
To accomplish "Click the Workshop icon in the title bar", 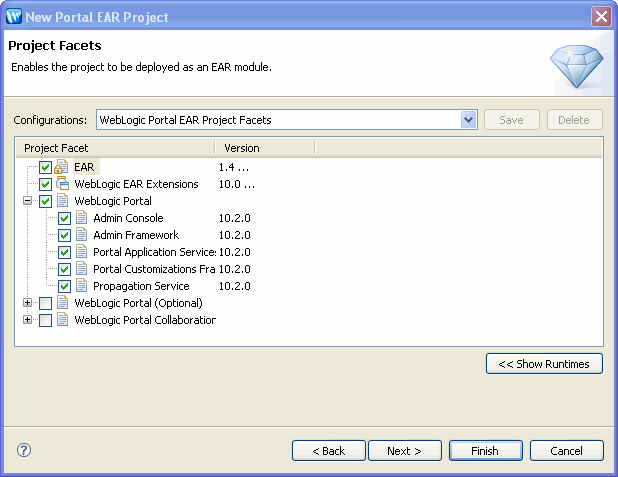I will [14, 17].
